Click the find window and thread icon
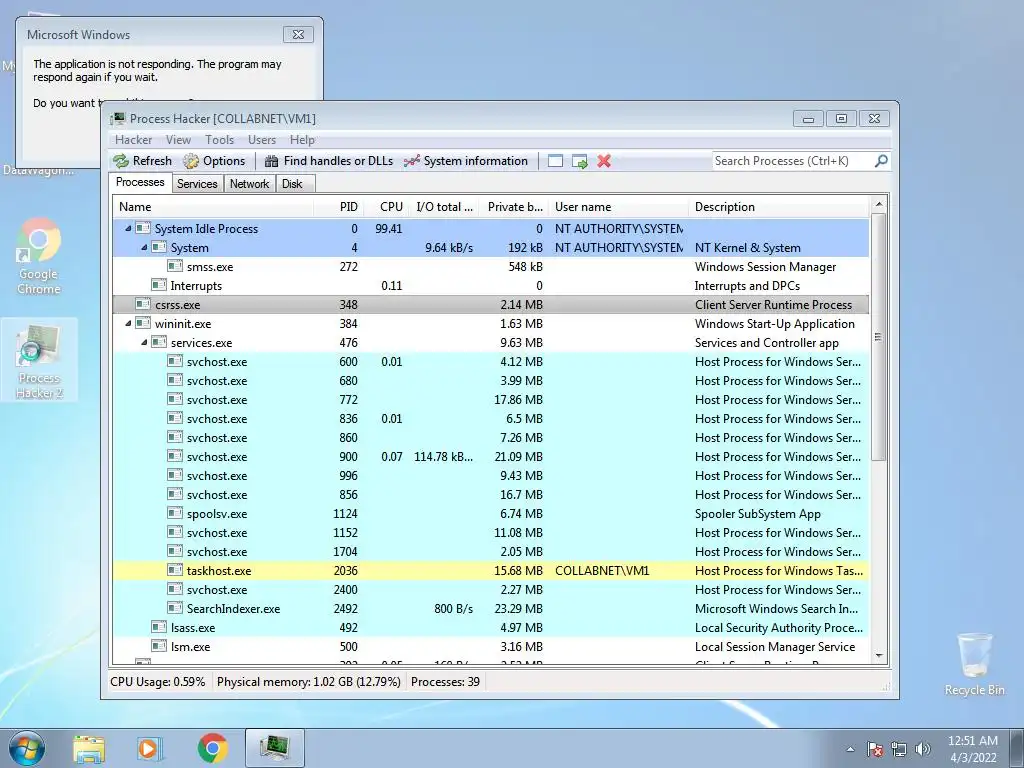Viewport: 1024px width, 768px height. 579,161
